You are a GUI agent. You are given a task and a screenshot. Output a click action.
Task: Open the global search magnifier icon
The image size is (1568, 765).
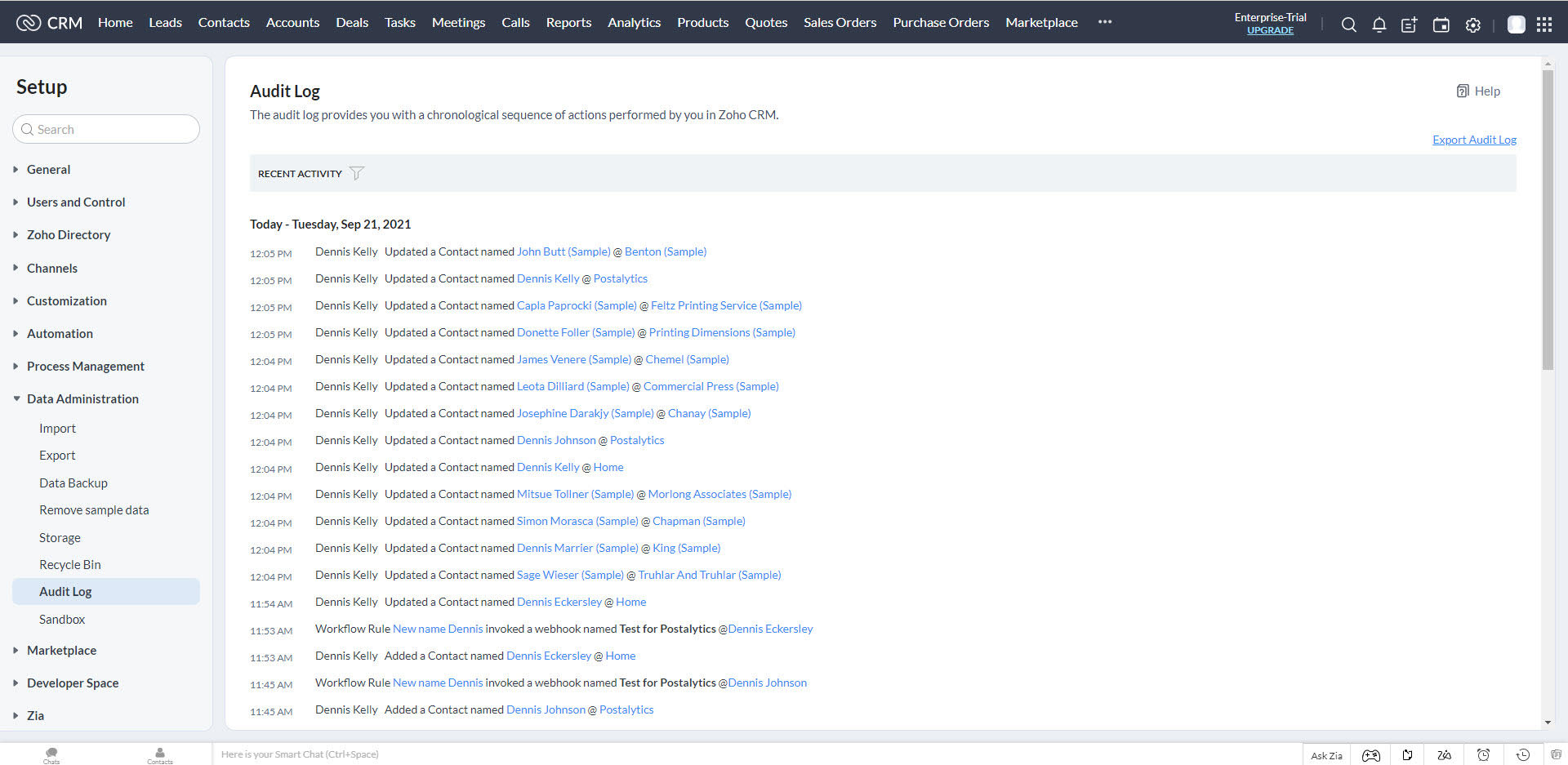click(1348, 25)
